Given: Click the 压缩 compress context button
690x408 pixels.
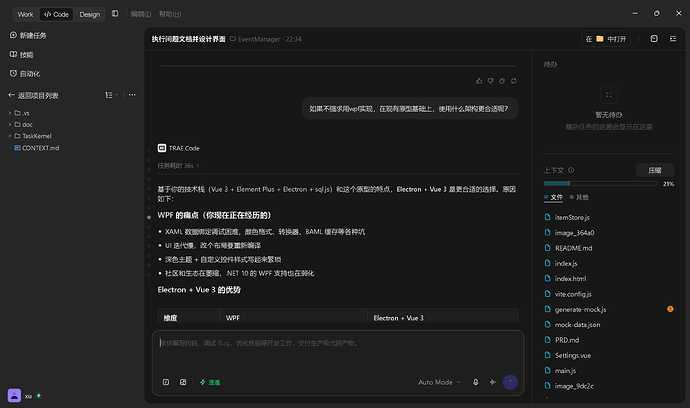Looking at the screenshot, I should pyautogui.click(x=655, y=170).
